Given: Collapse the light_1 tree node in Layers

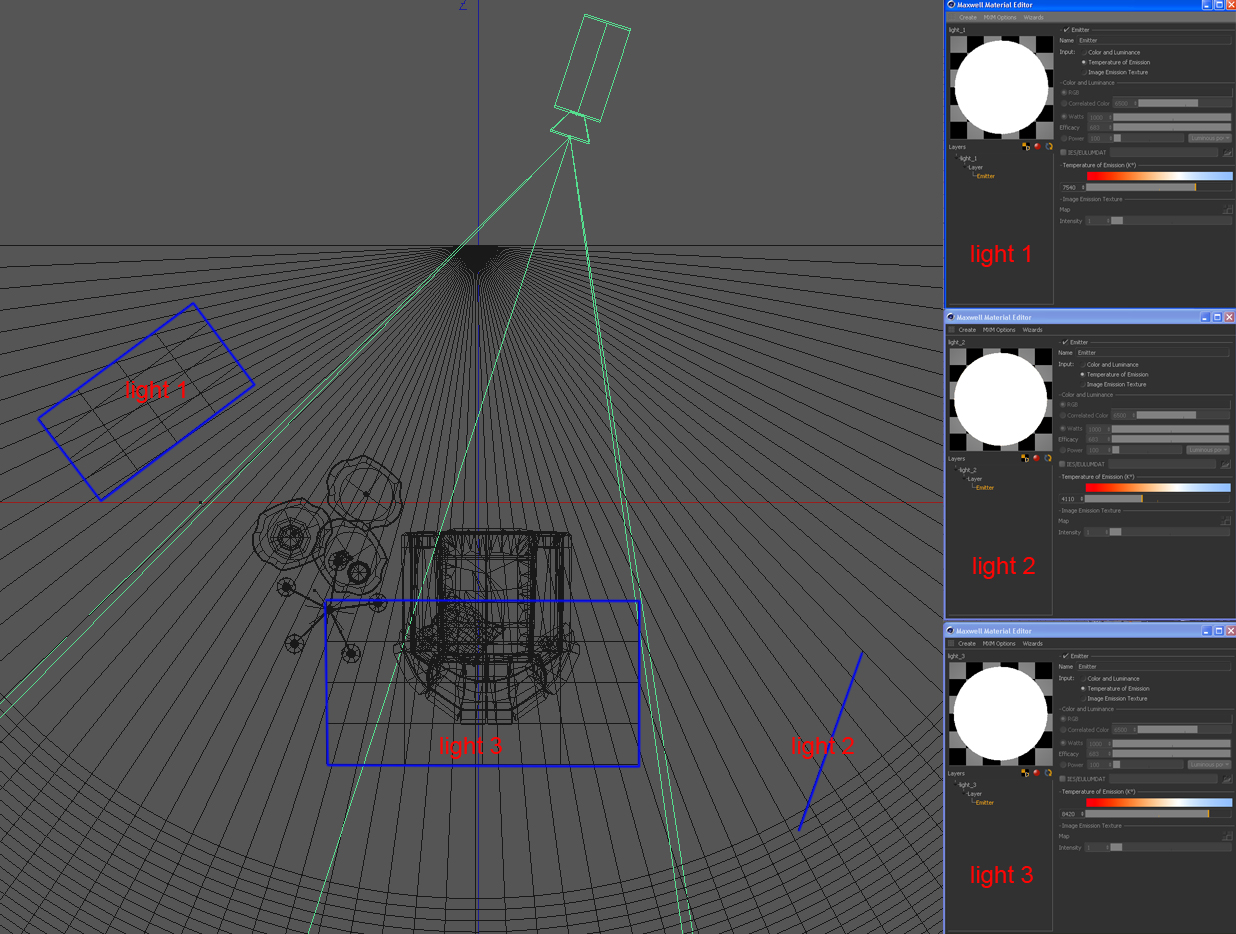Looking at the screenshot, I should (x=955, y=158).
